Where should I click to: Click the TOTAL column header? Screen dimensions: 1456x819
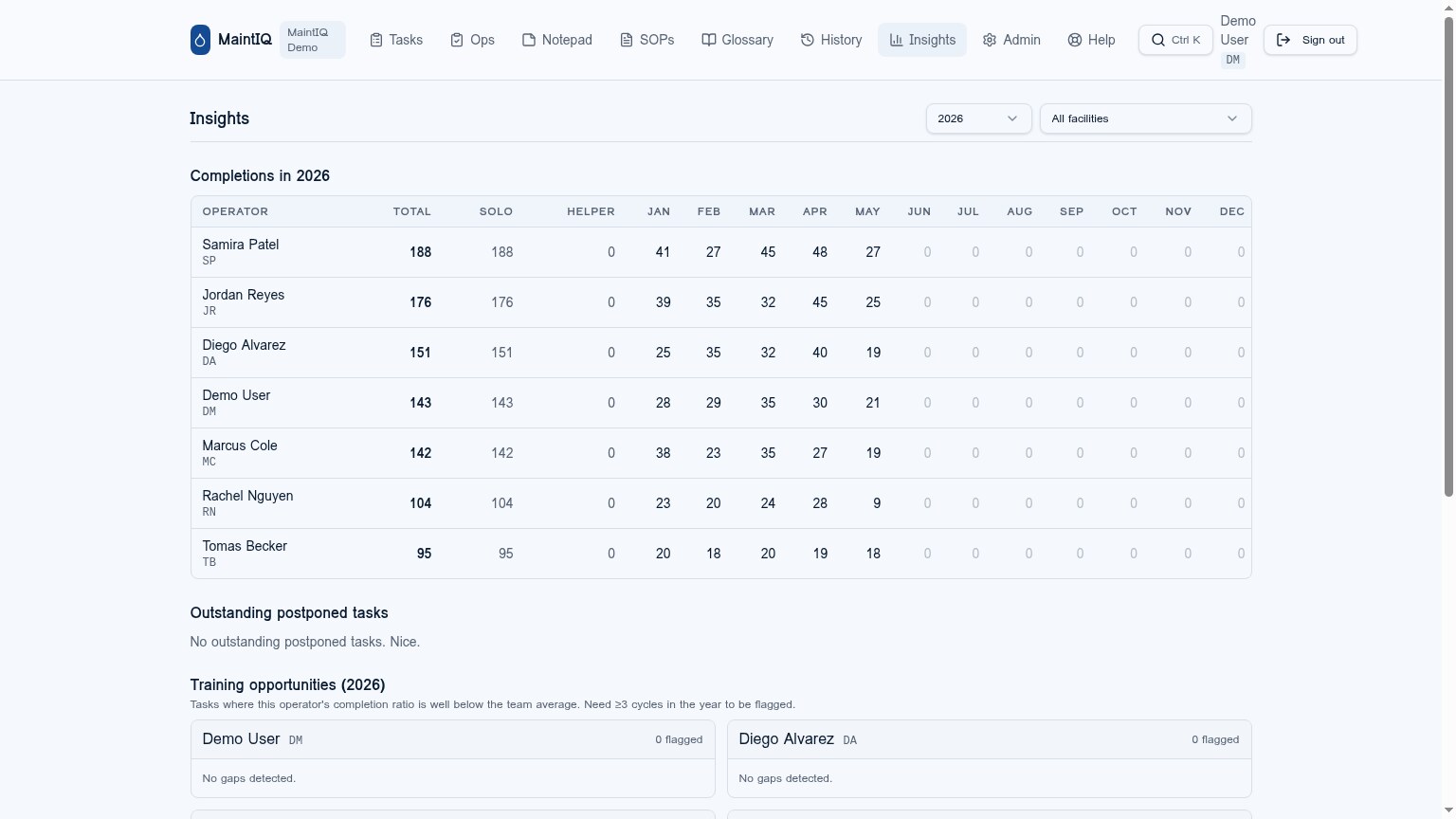pyautogui.click(x=411, y=211)
